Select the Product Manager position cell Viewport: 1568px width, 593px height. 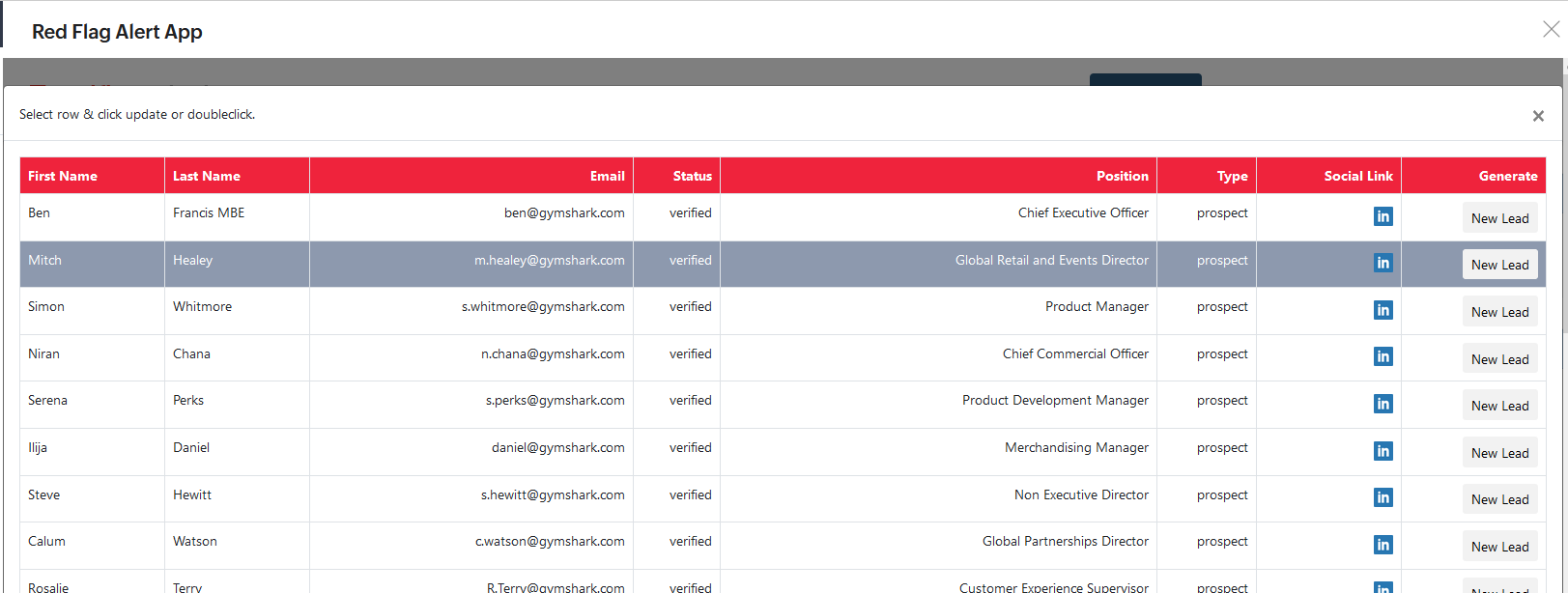click(938, 311)
